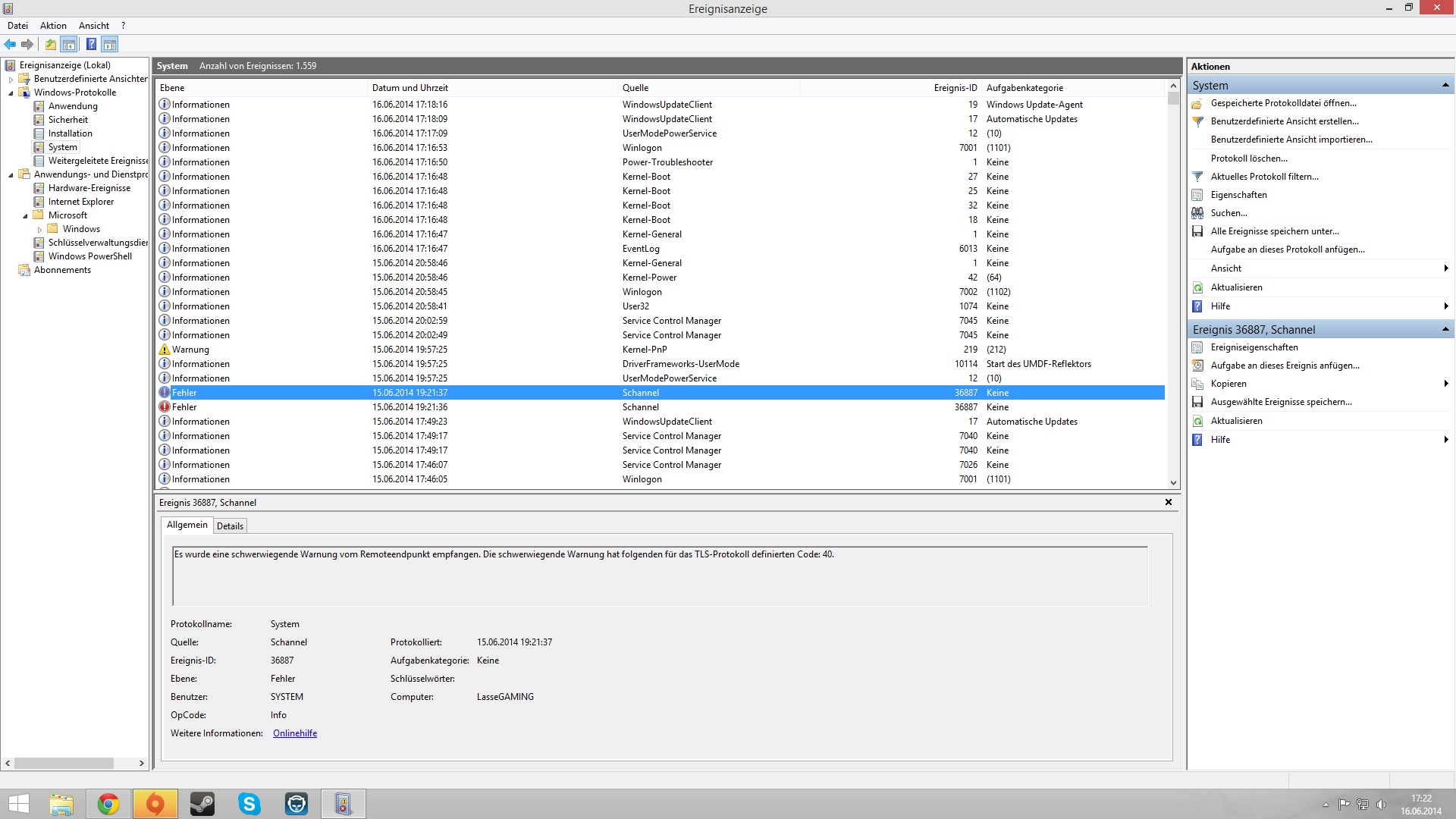Click the blue back arrow toolbar button
Viewport: 1456px width, 819px height.
coord(10,44)
